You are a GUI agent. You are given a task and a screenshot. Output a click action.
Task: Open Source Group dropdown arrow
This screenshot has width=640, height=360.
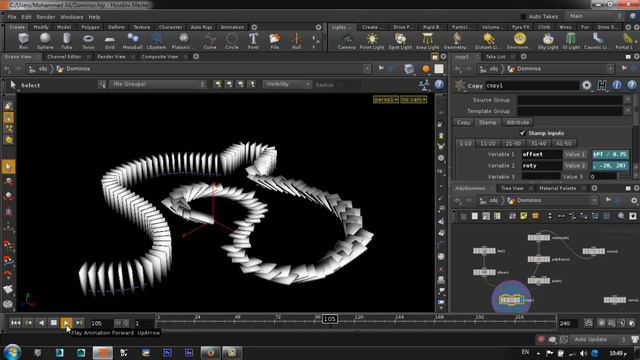[628, 100]
